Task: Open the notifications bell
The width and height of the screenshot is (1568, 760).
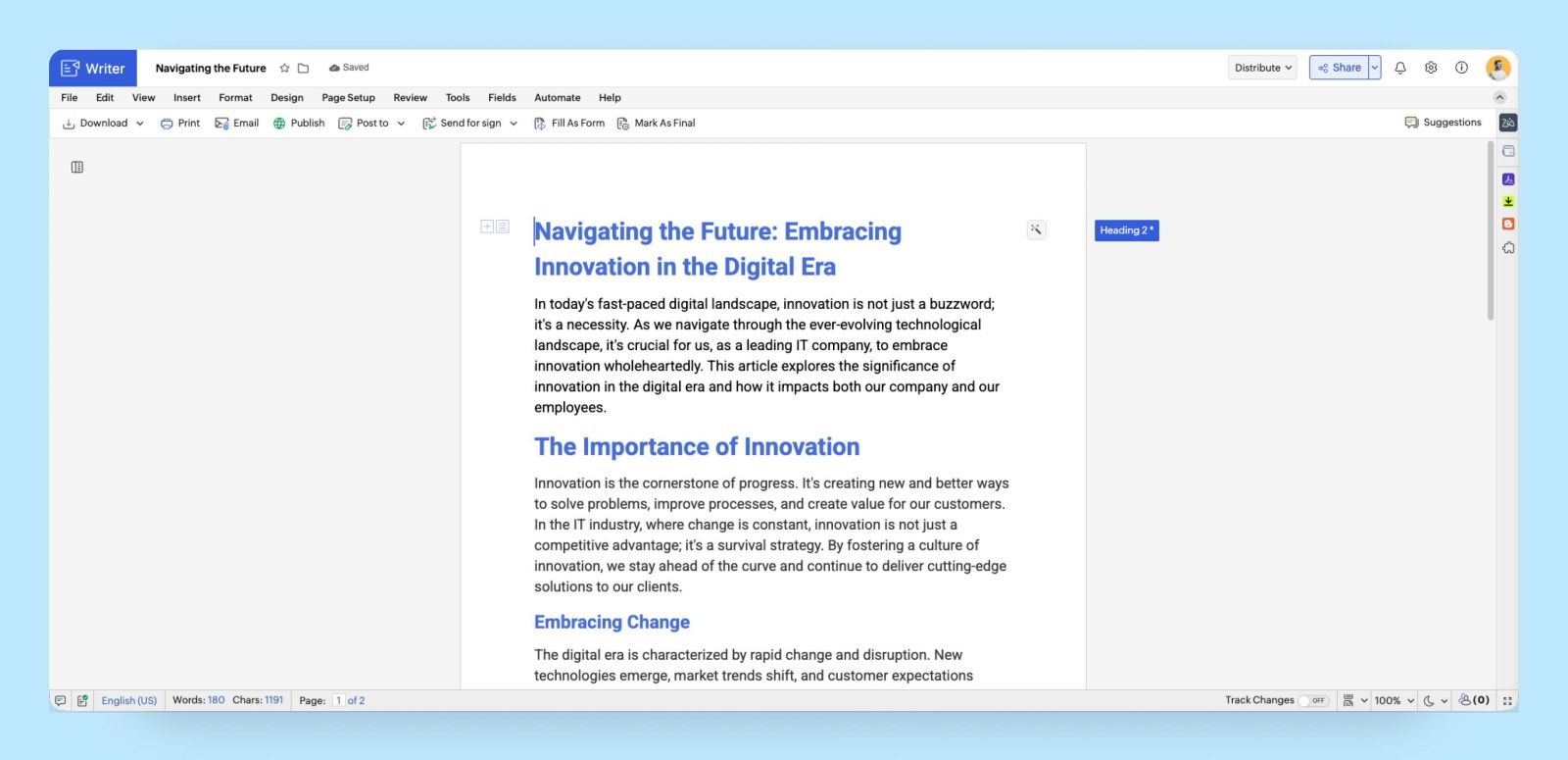Action: pos(1400,68)
